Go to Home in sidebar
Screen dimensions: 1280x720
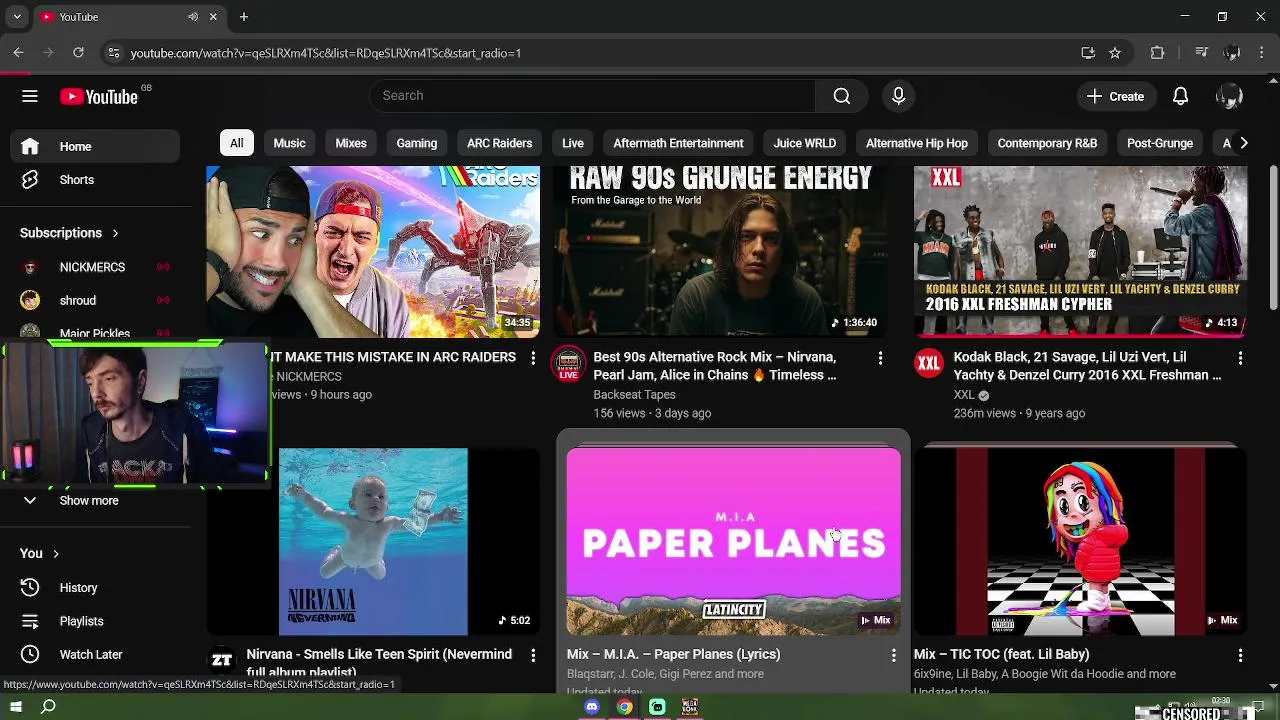point(96,146)
